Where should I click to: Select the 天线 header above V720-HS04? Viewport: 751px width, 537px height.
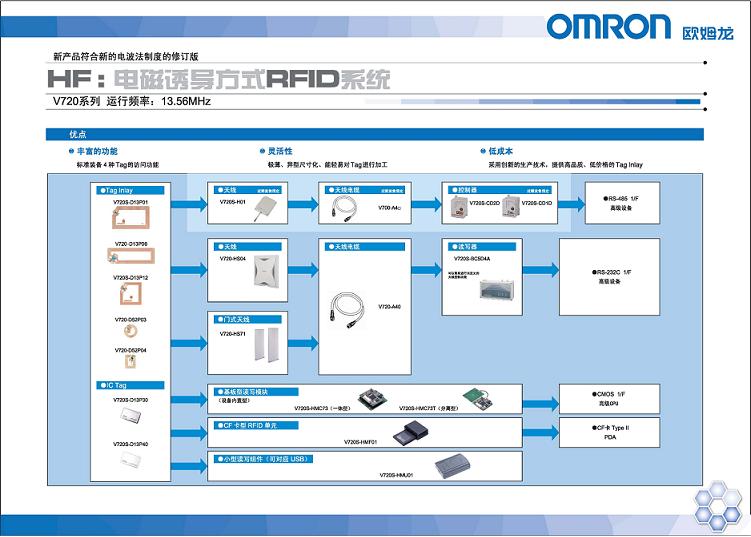pos(248,246)
